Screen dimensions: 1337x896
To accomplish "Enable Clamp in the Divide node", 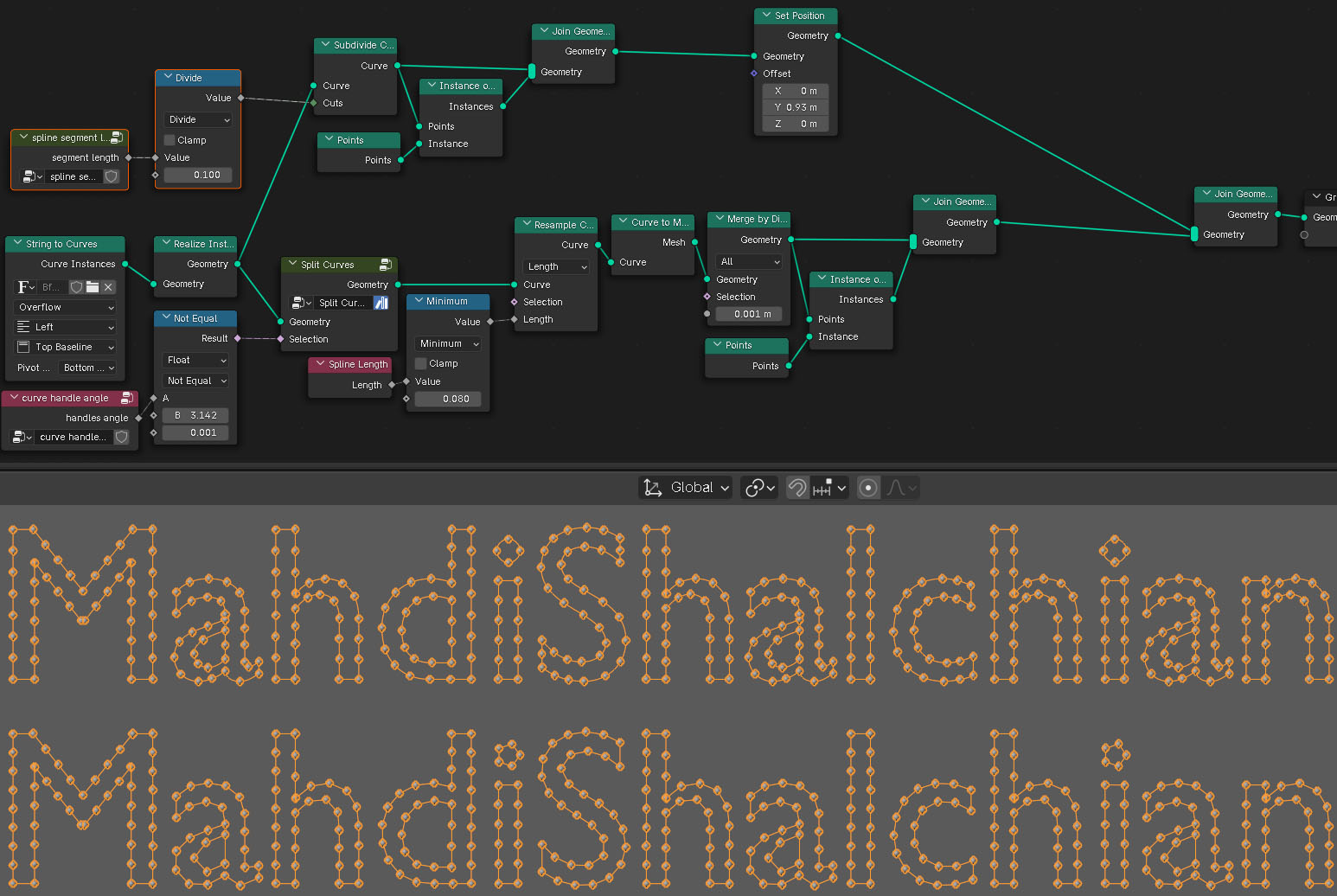I will coord(170,140).
